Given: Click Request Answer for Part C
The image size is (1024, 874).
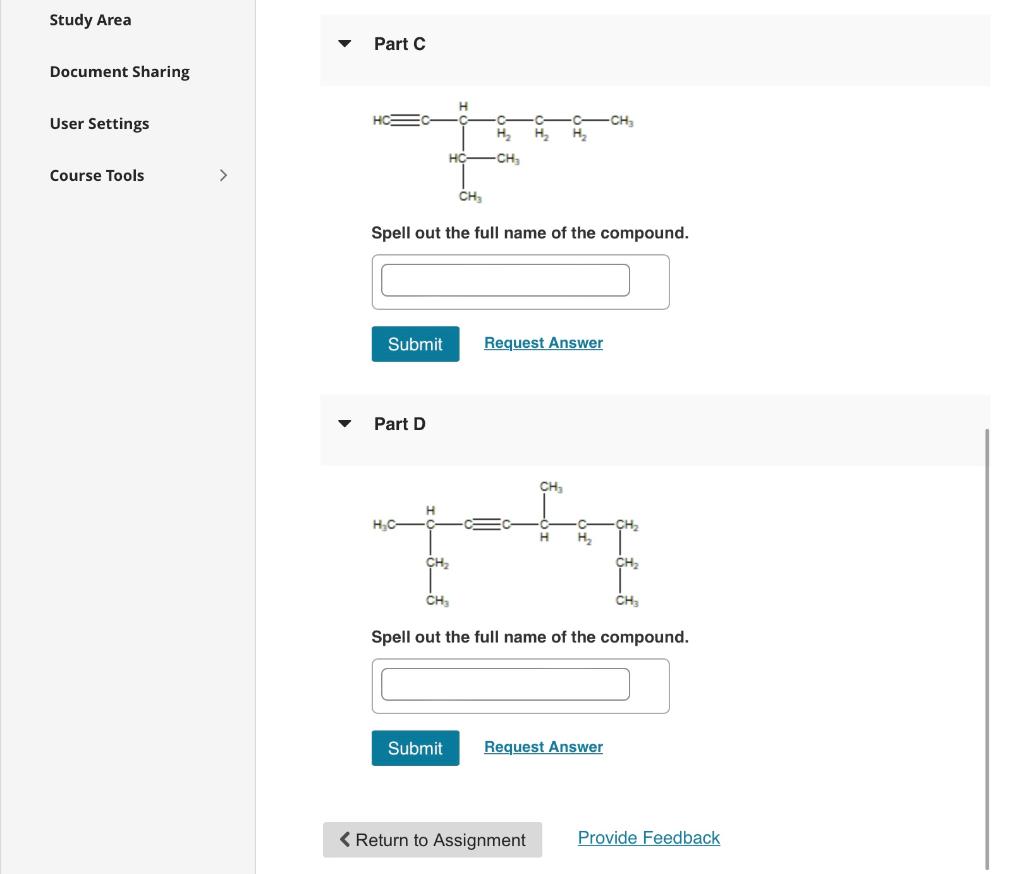Looking at the screenshot, I should pyautogui.click(x=543, y=342).
